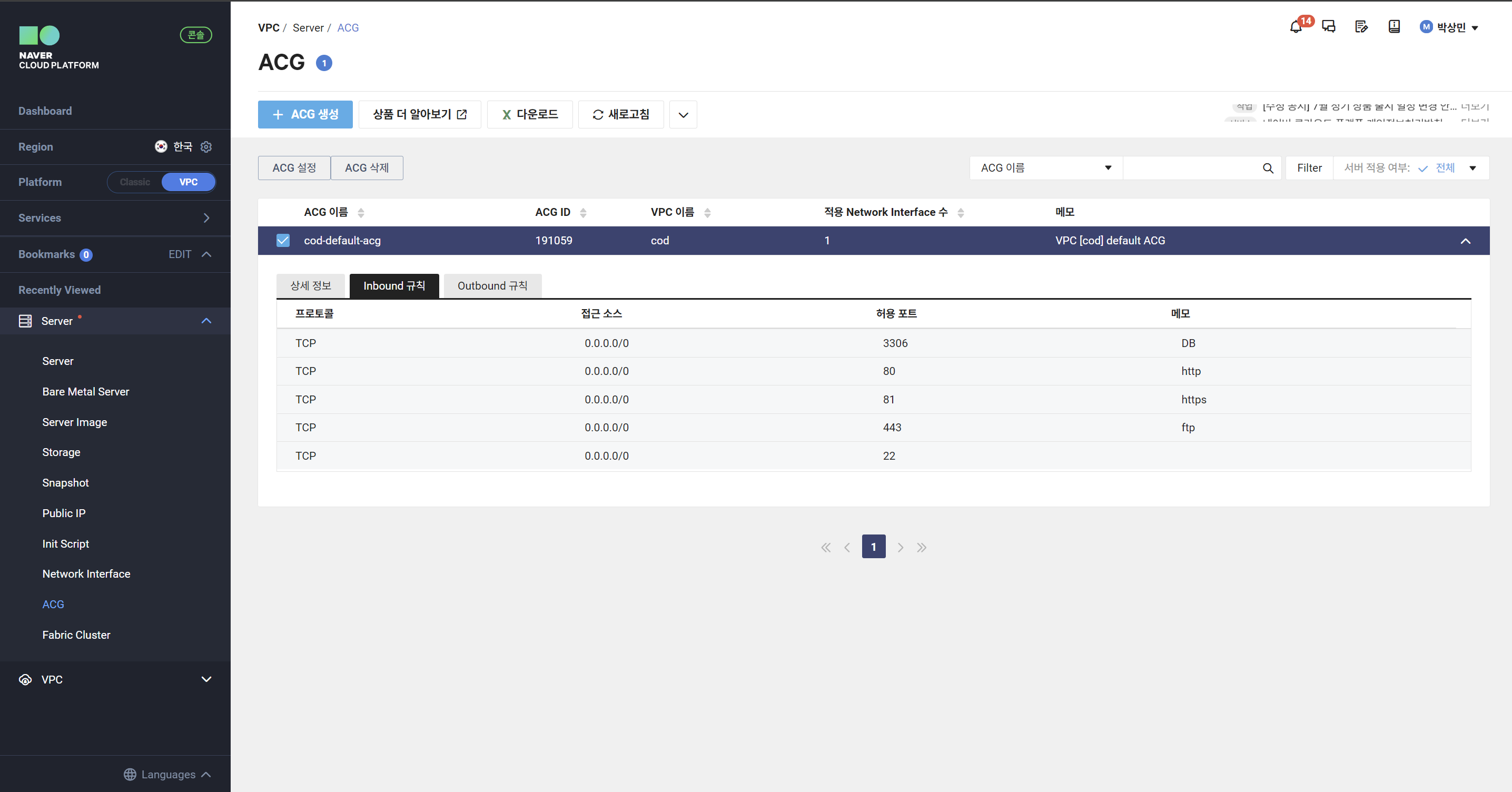Image resolution: width=1512 pixels, height=792 pixels.
Task: Open the ACG 이름 search type dropdown
Action: coord(1046,169)
